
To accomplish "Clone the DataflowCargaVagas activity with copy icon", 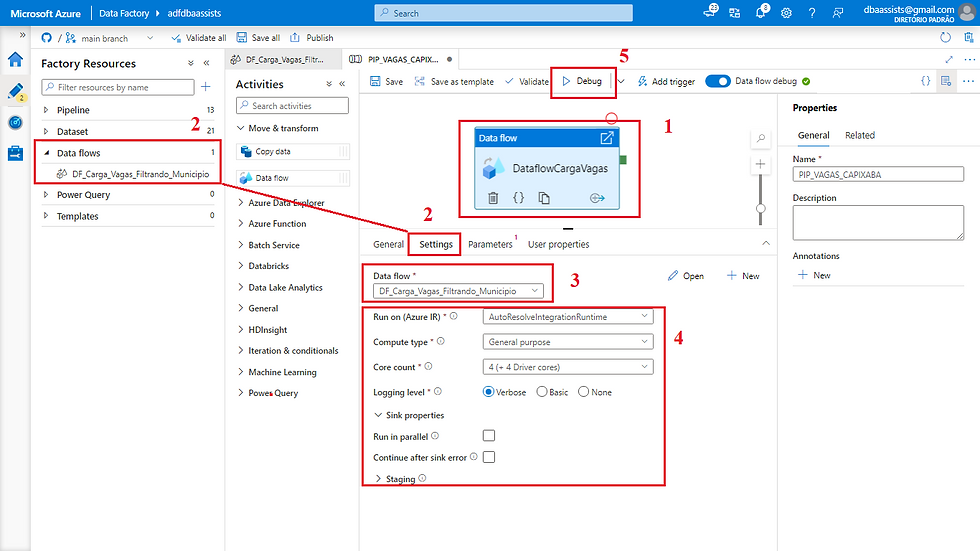I will click(x=544, y=198).
